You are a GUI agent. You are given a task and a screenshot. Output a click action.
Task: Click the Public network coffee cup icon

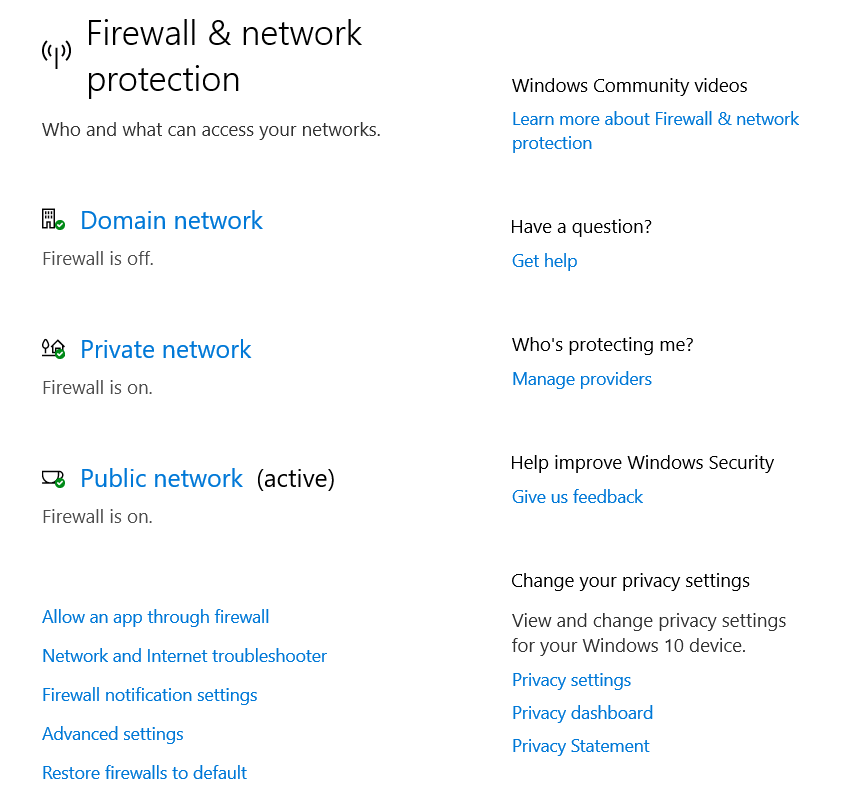(x=53, y=479)
